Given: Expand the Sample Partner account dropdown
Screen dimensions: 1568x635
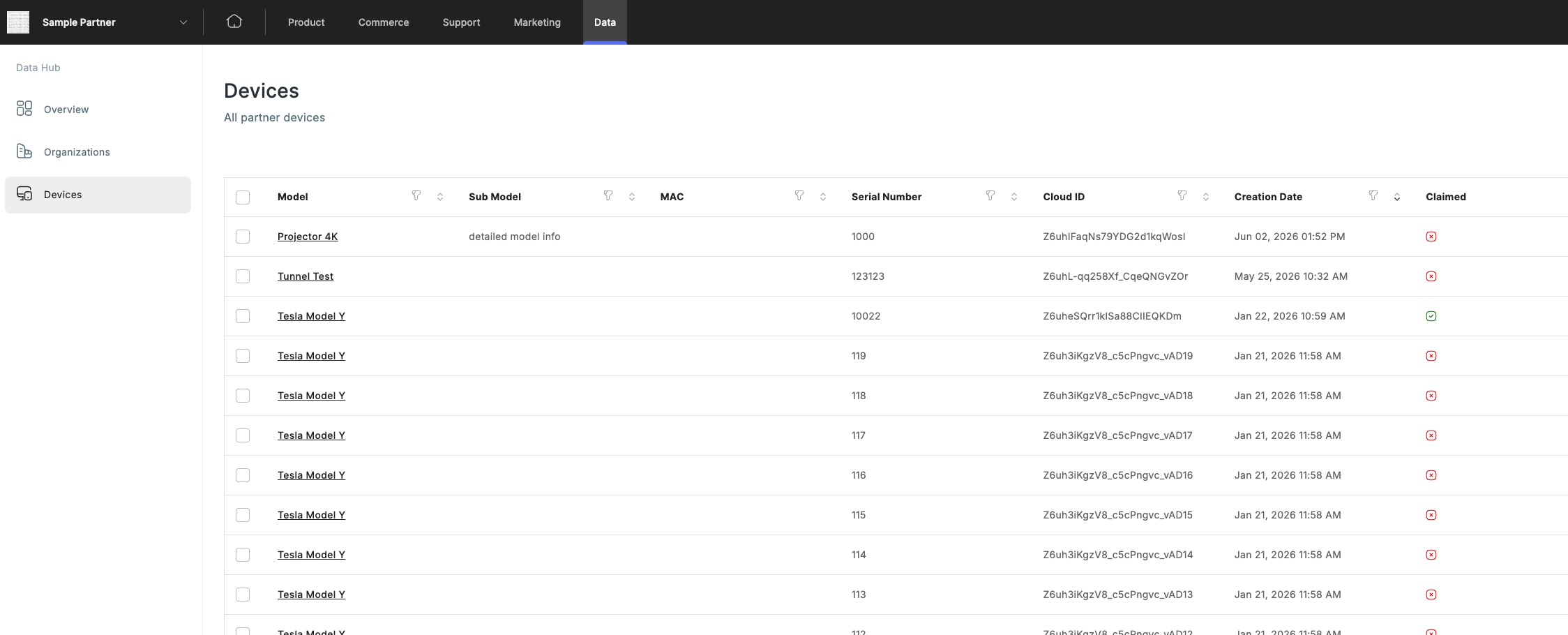Looking at the screenshot, I should 183,22.
